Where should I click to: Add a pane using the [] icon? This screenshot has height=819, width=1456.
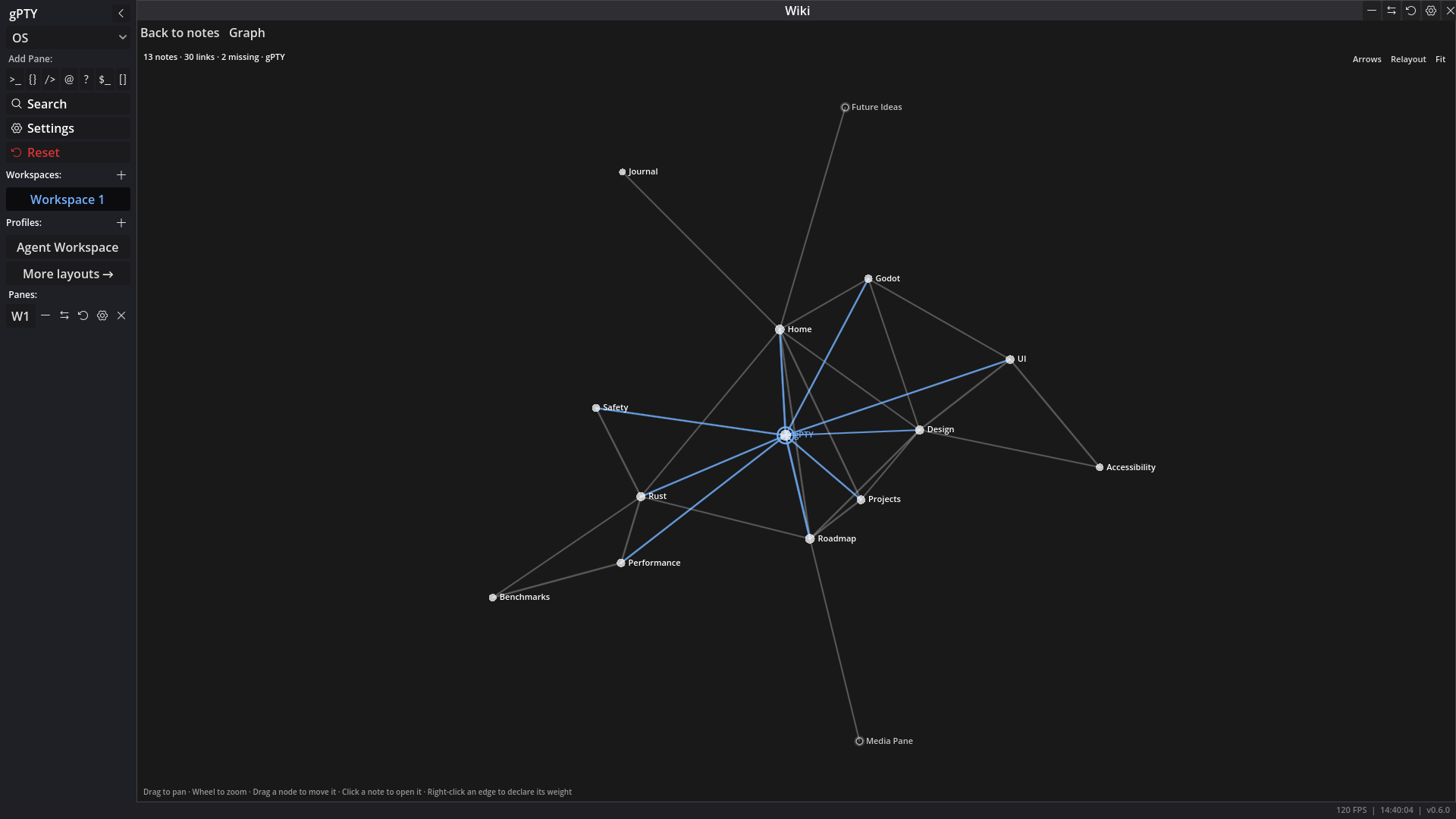click(x=123, y=80)
